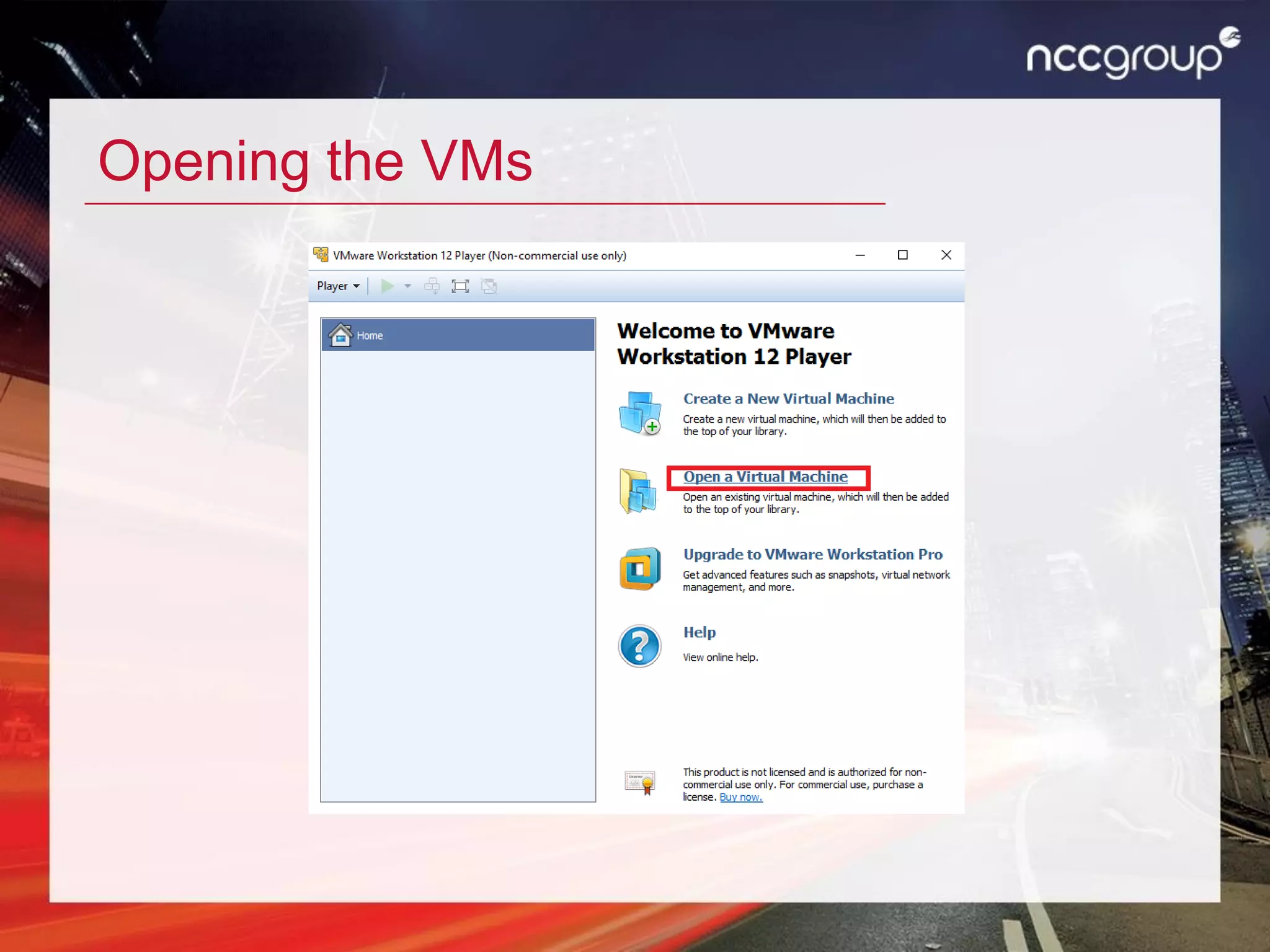
Task: Click the 'Welcome to VMware Workstation 12 Player' heading
Action: click(734, 344)
